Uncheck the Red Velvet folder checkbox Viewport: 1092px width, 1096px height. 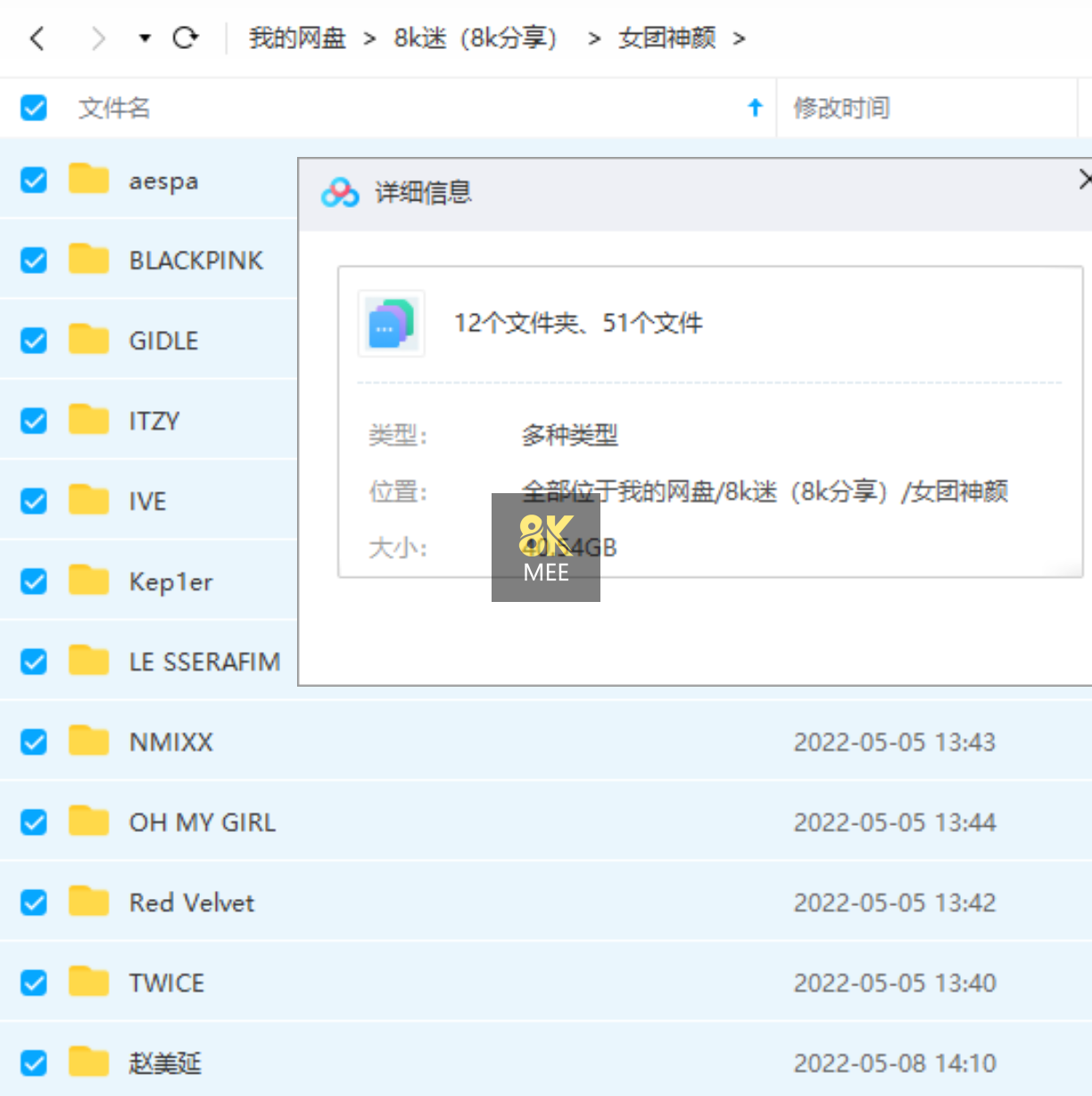34,902
